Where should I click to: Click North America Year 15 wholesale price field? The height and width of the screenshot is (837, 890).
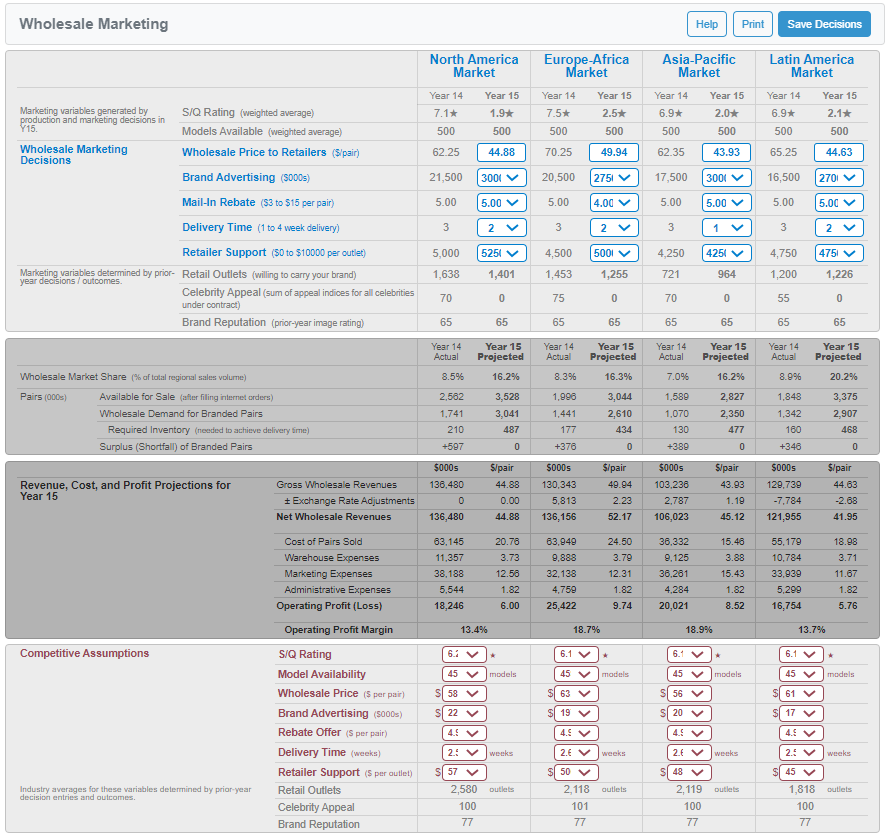click(x=502, y=152)
